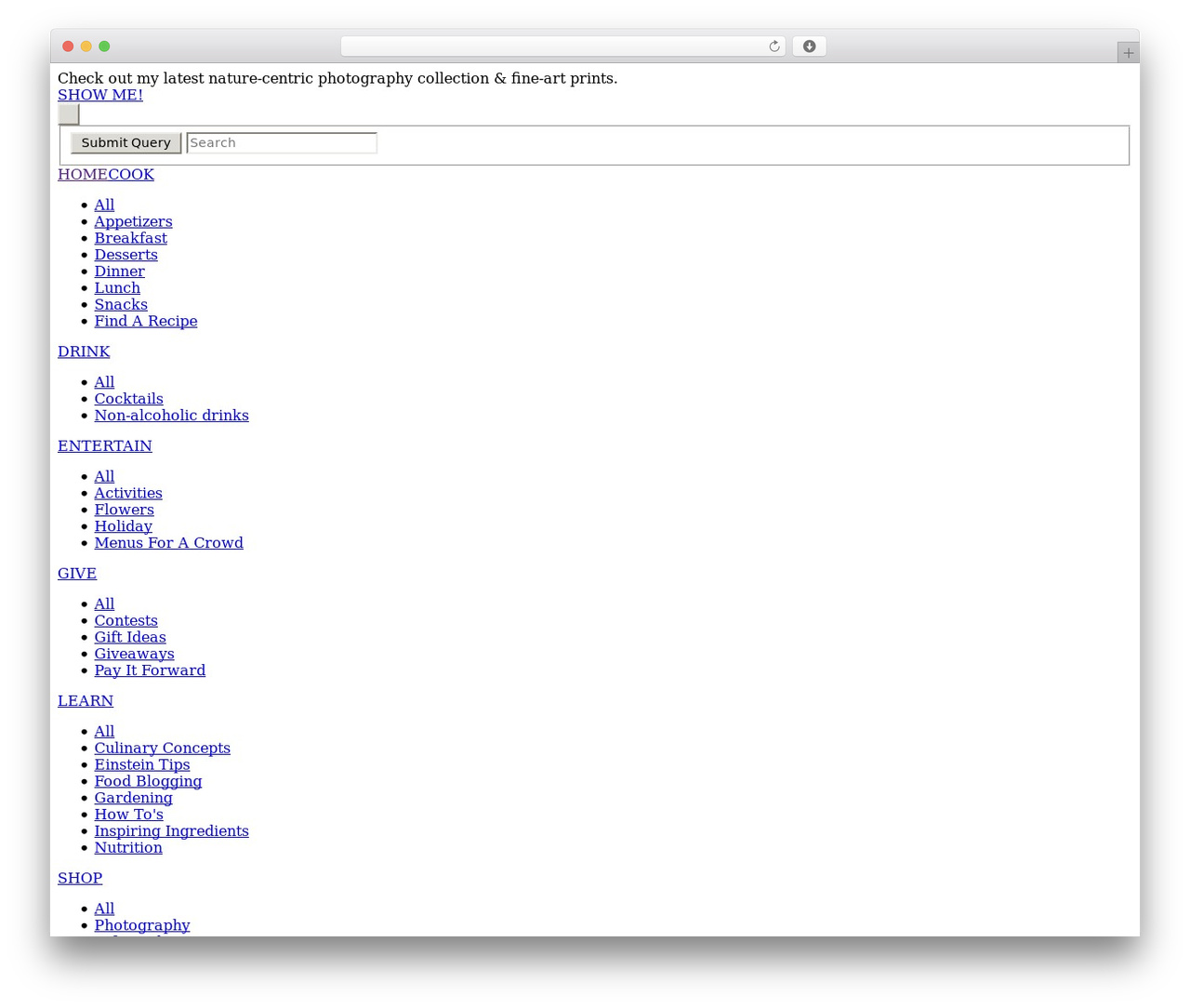1190x1008 pixels.
Task: Open the Photography link under SHOP
Action: pos(142,926)
